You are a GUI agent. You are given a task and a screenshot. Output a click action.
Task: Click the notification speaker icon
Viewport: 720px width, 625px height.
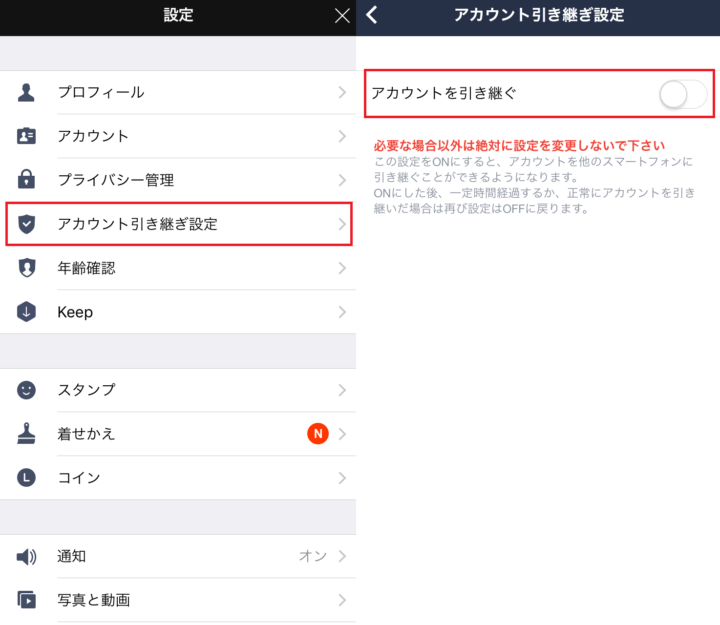point(26,557)
